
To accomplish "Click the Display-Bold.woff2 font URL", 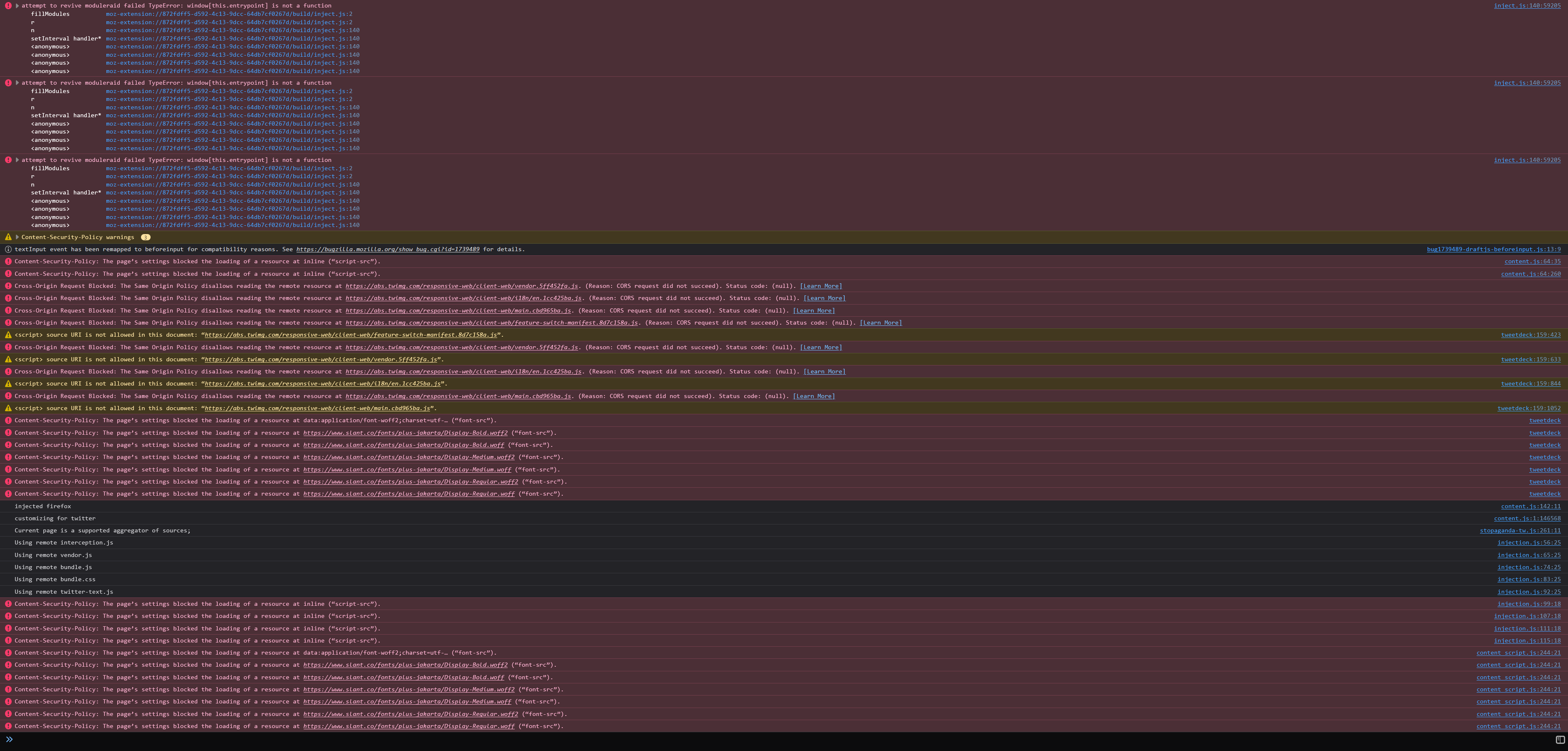I will [x=405, y=433].
